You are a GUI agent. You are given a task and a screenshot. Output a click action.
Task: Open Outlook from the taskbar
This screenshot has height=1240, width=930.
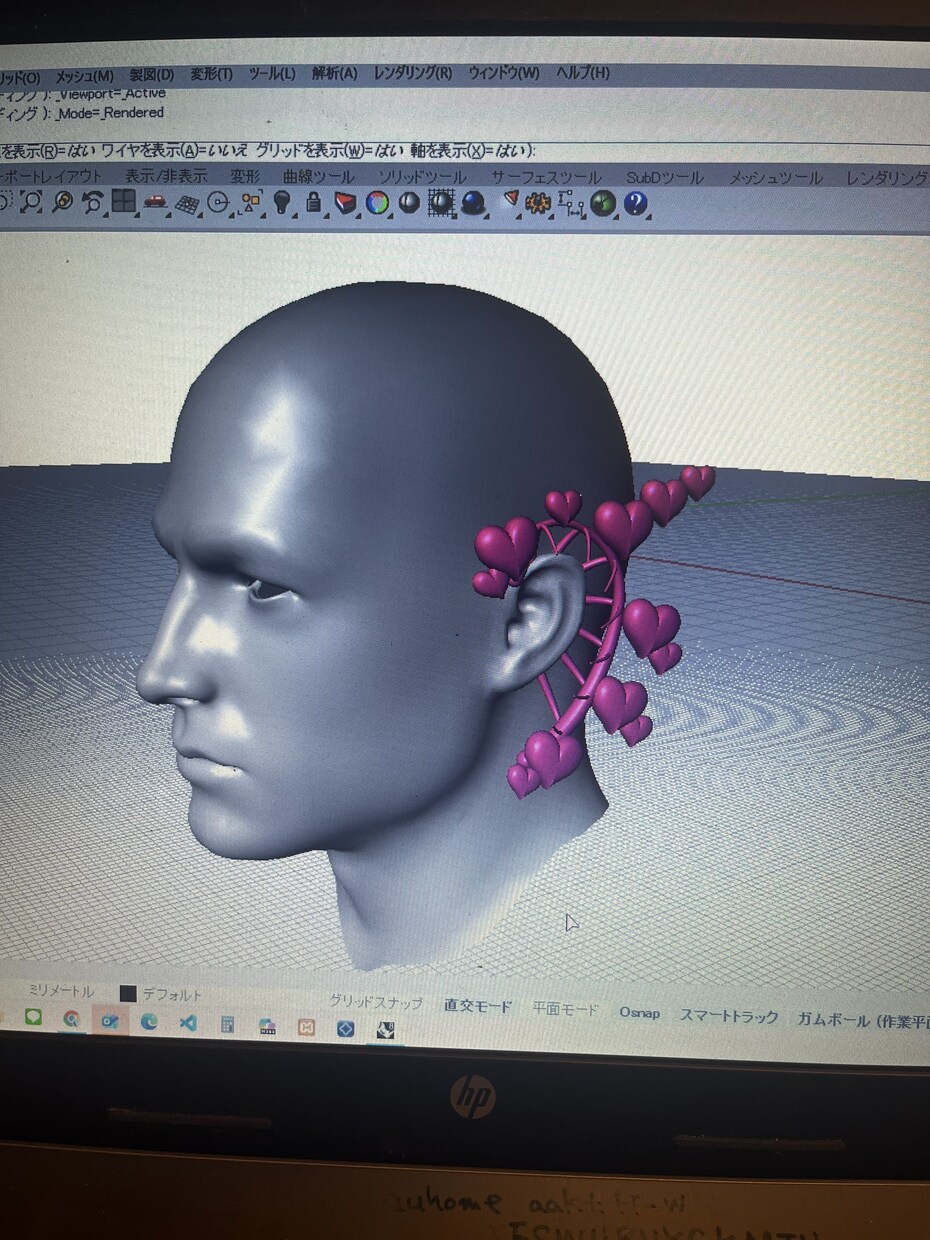(110, 1020)
